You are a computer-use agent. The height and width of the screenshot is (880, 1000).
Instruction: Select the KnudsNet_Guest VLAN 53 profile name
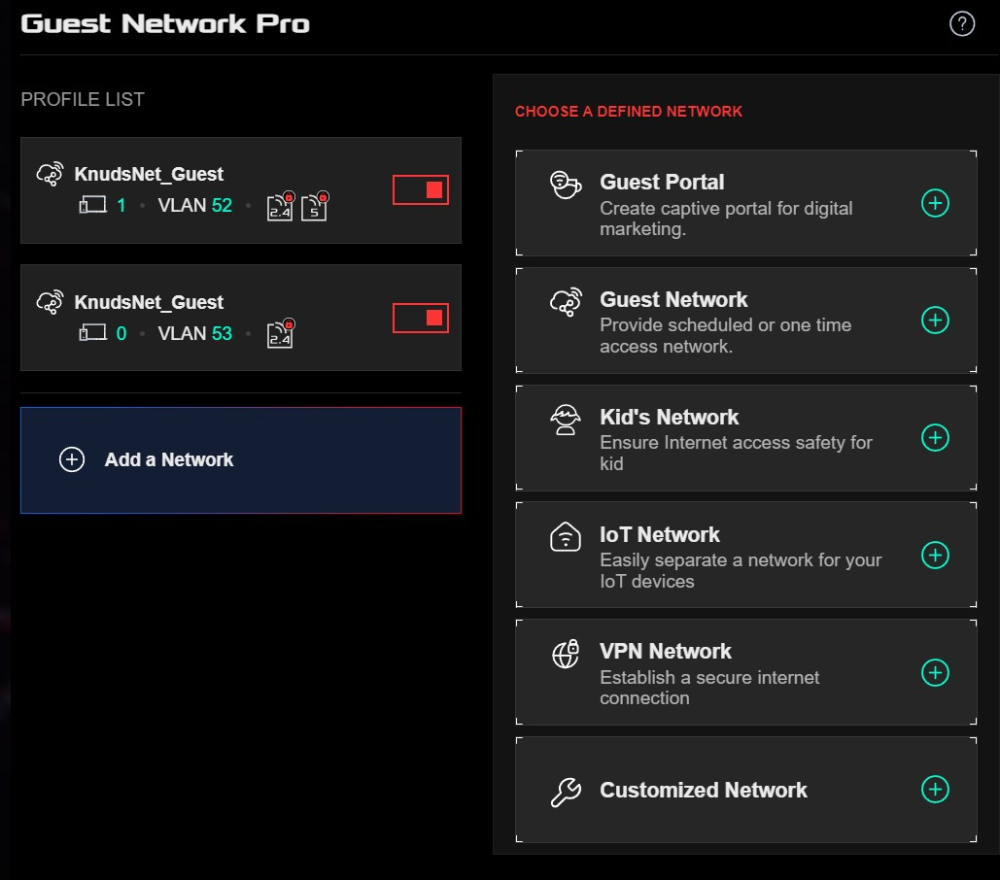[x=149, y=302]
